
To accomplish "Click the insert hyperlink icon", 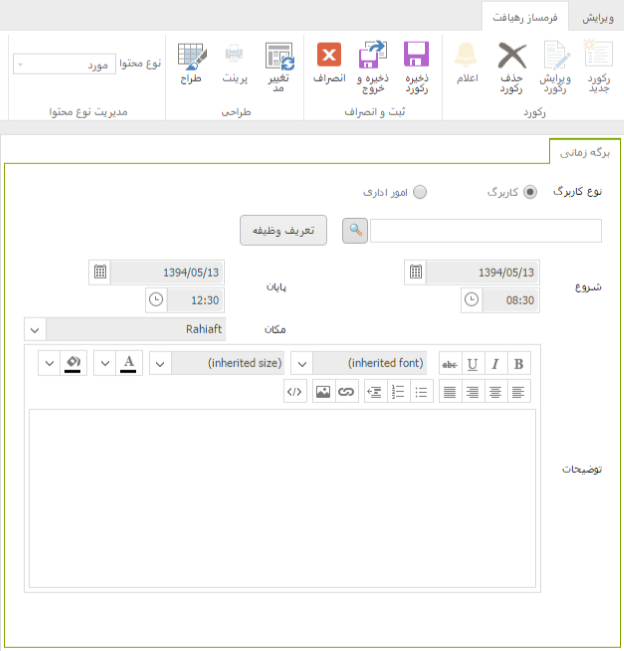I will 346,391.
